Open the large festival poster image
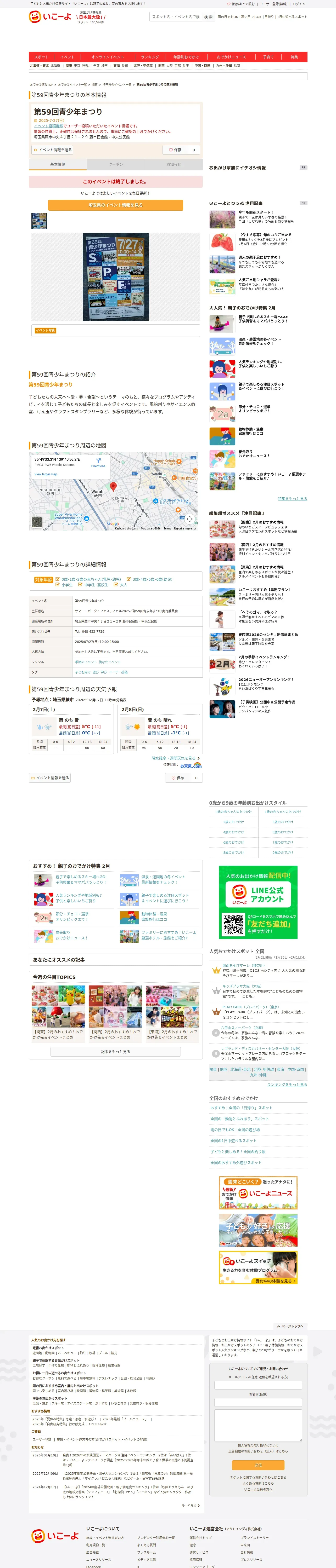This screenshot has height=1568, width=336. pos(116,277)
